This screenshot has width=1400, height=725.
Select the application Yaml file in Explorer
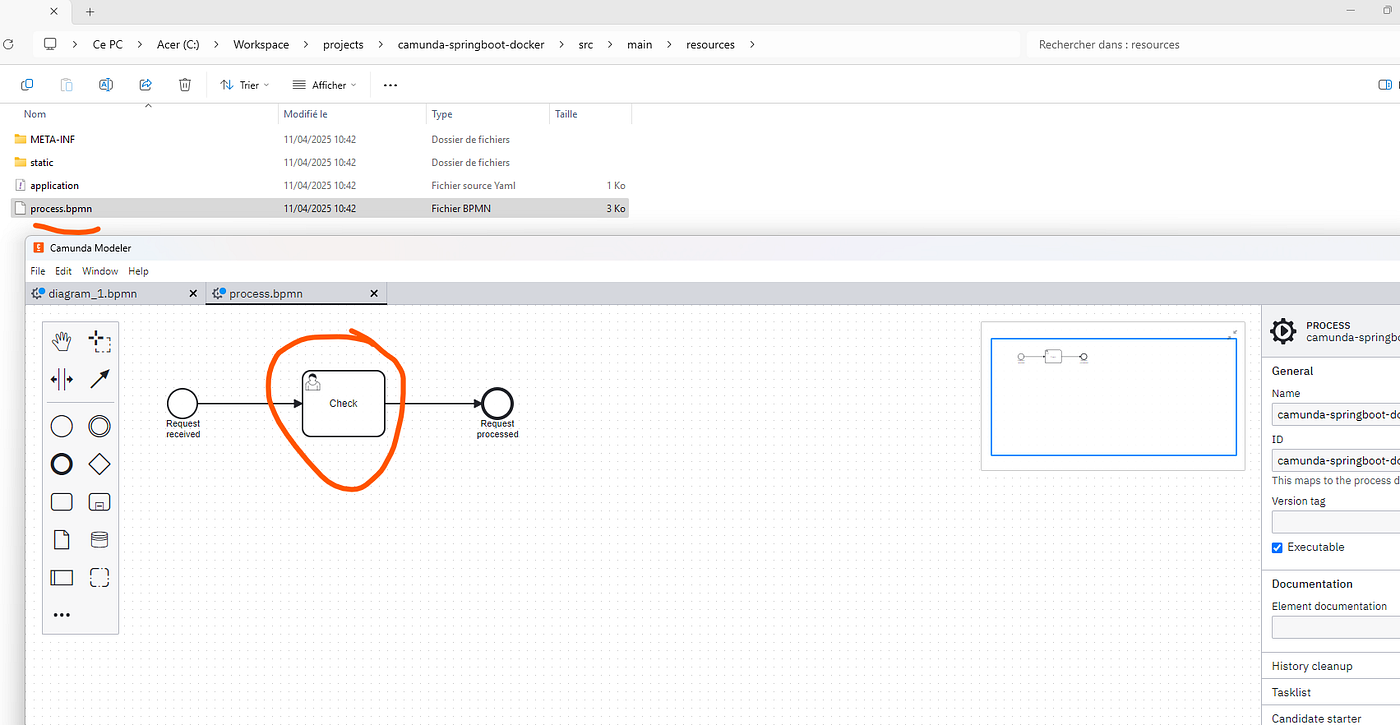click(54, 186)
